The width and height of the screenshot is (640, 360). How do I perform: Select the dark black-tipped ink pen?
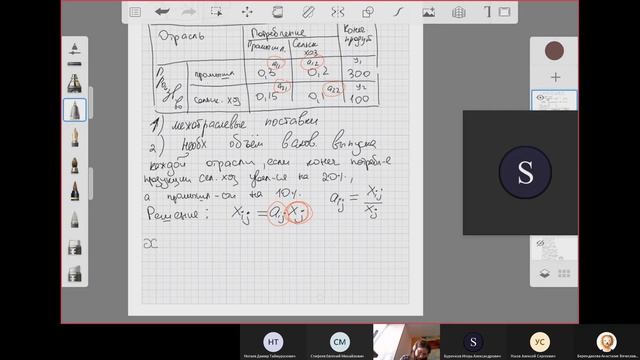pos(75,191)
